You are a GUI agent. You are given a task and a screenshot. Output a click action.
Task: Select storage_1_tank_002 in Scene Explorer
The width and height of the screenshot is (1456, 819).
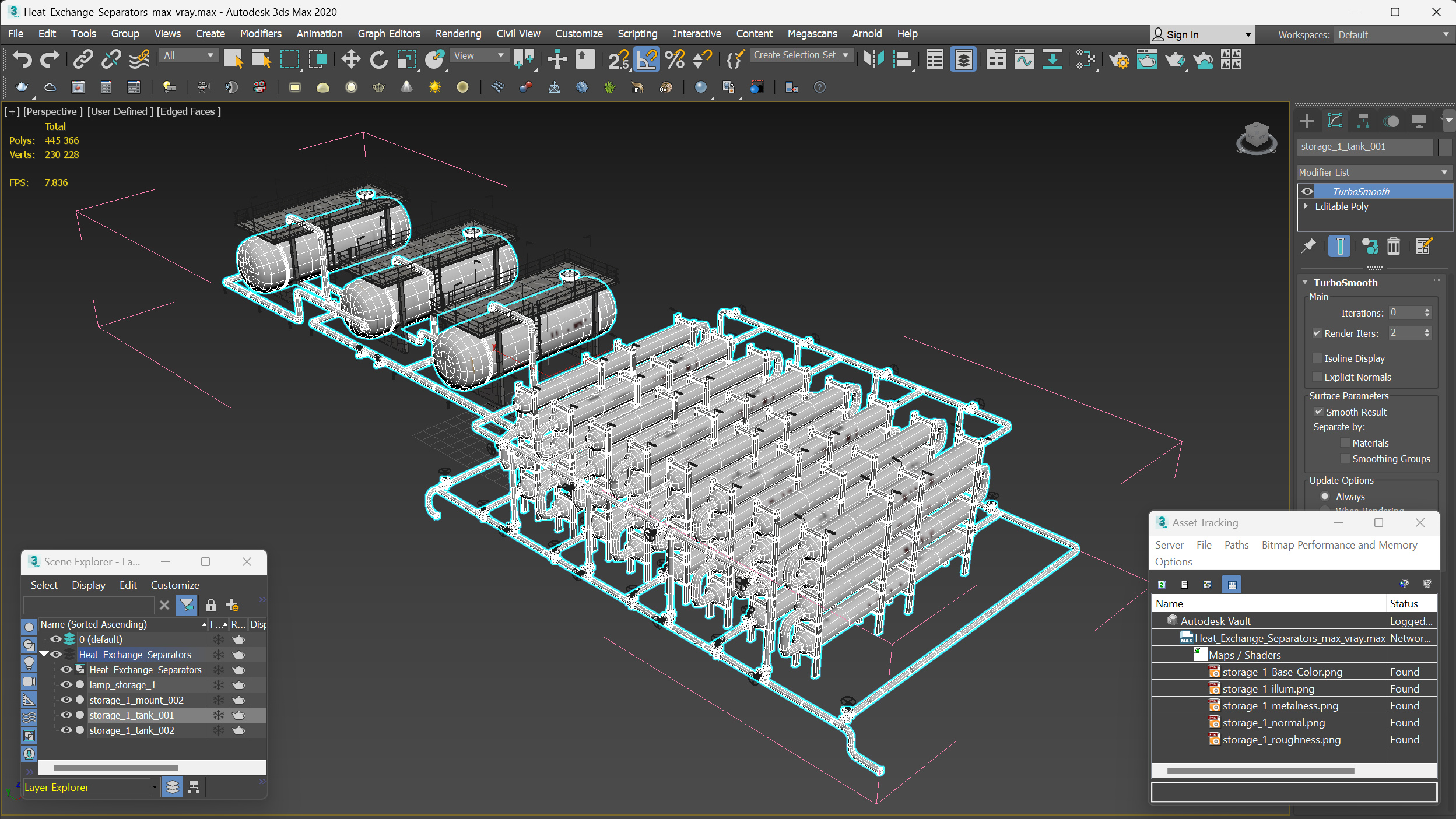(x=132, y=730)
